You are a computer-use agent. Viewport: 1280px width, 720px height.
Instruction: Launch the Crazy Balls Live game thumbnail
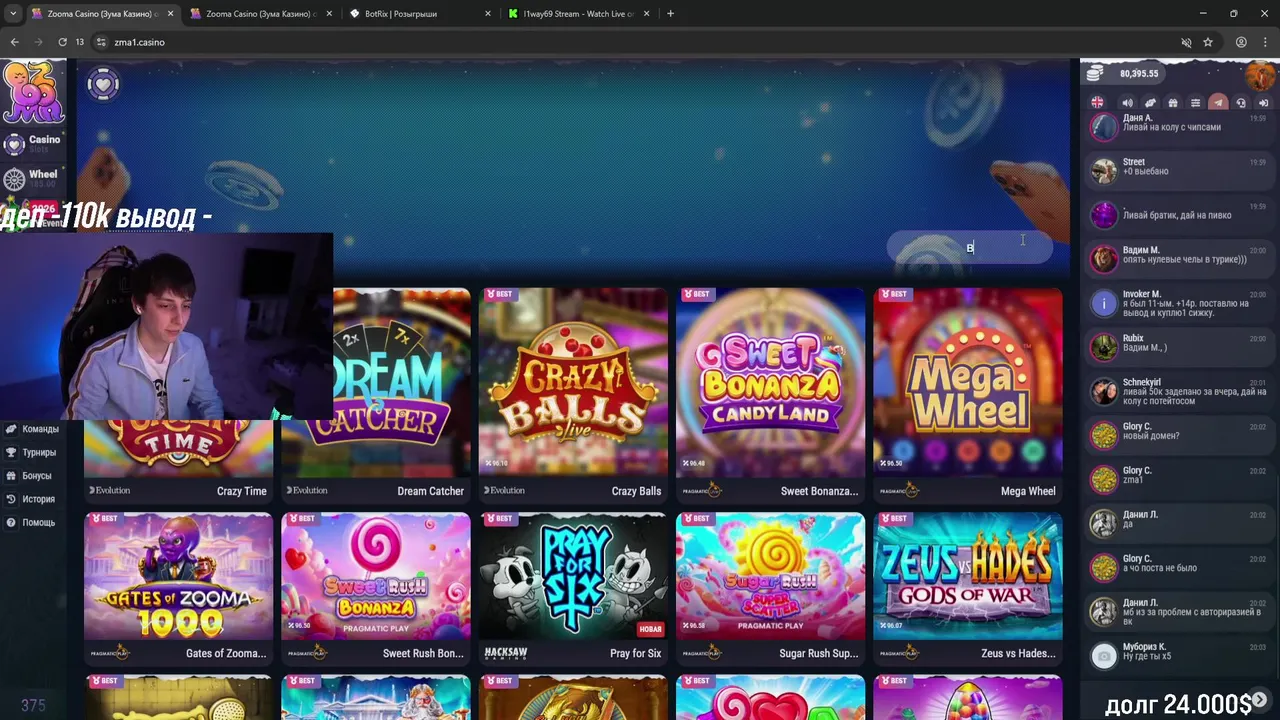click(x=573, y=383)
